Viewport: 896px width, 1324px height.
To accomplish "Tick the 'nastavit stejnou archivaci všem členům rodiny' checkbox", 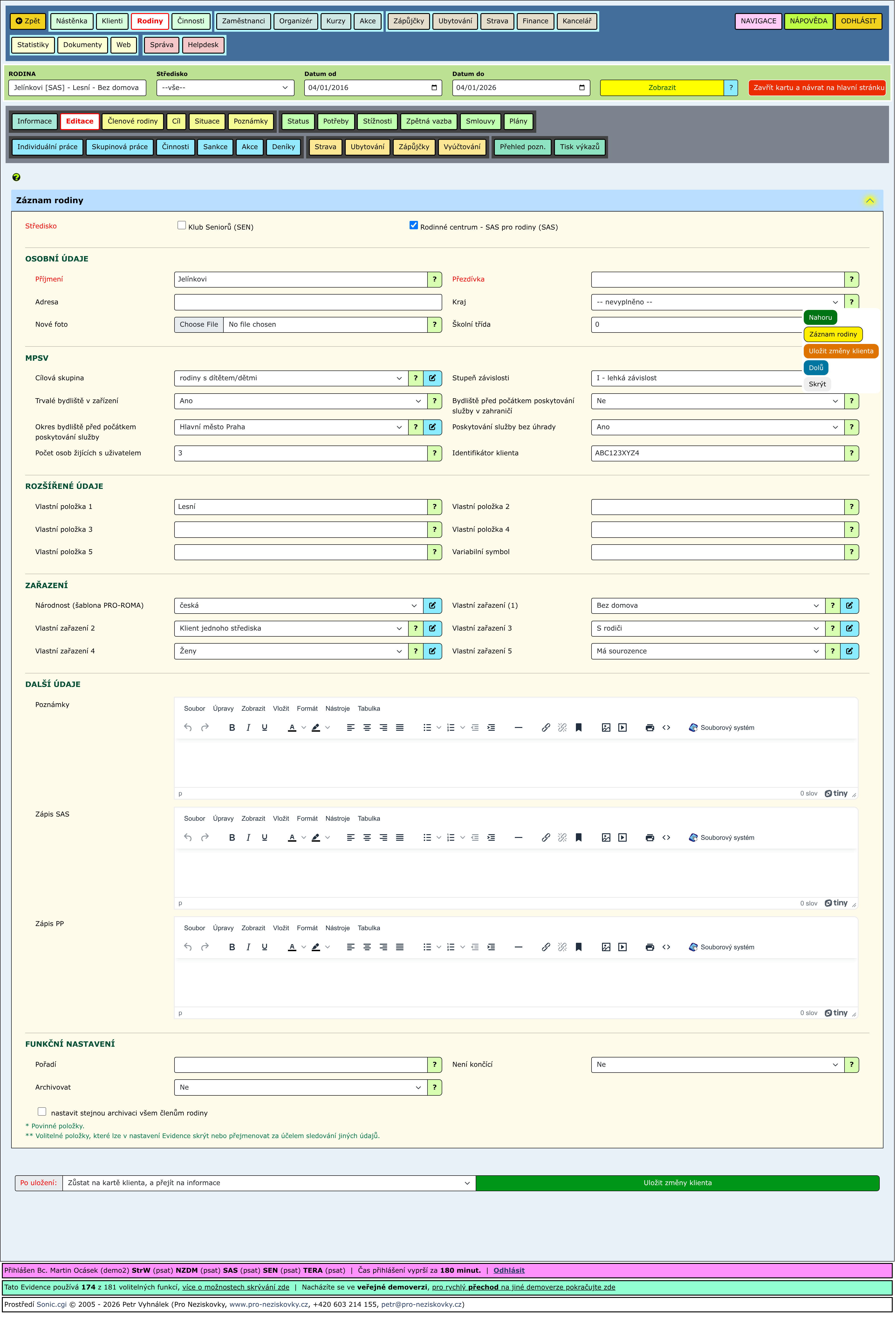I will [x=42, y=1112].
